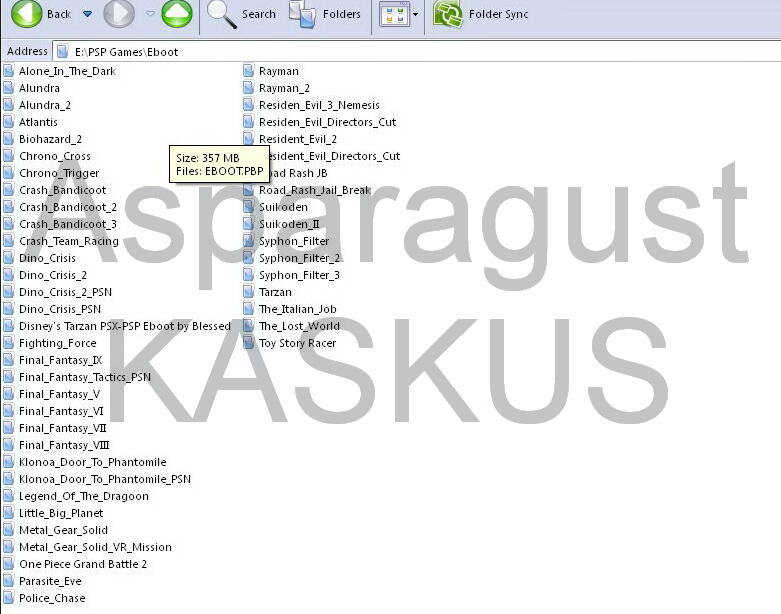Screen dimensions: 781x614
Task: Select the Resident_Evil_2 folder icon
Action: pyautogui.click(x=249, y=139)
